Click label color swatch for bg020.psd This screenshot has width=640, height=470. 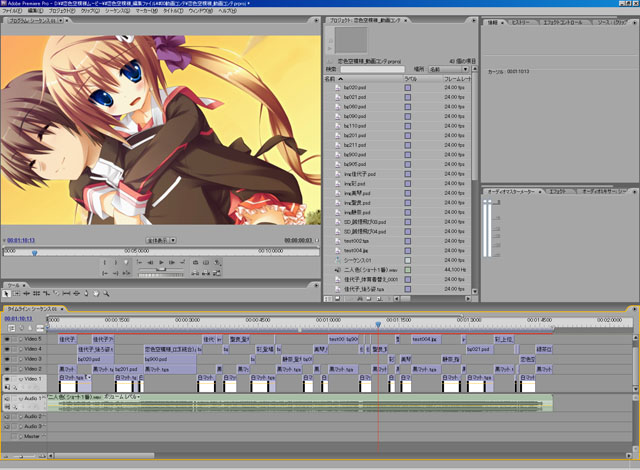point(408,87)
